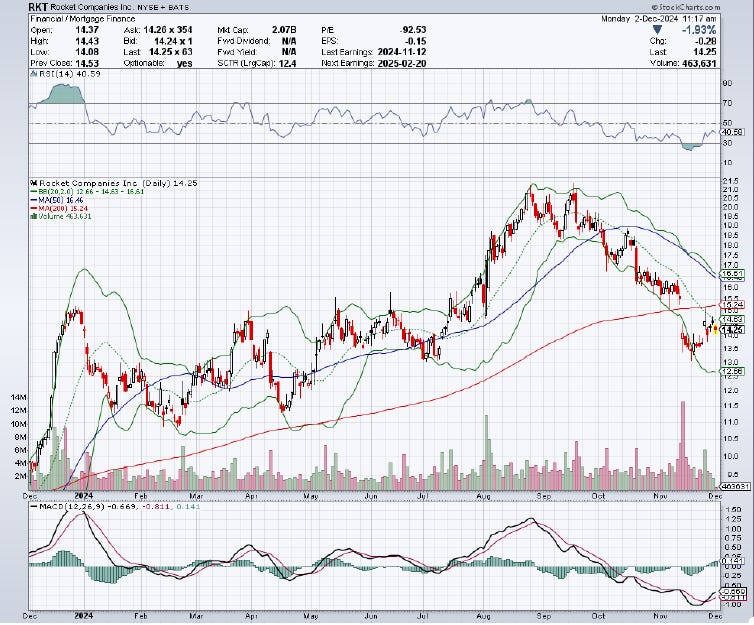Click the Open value 14.37
Screen dimensions: 754x625
[x=87, y=30]
